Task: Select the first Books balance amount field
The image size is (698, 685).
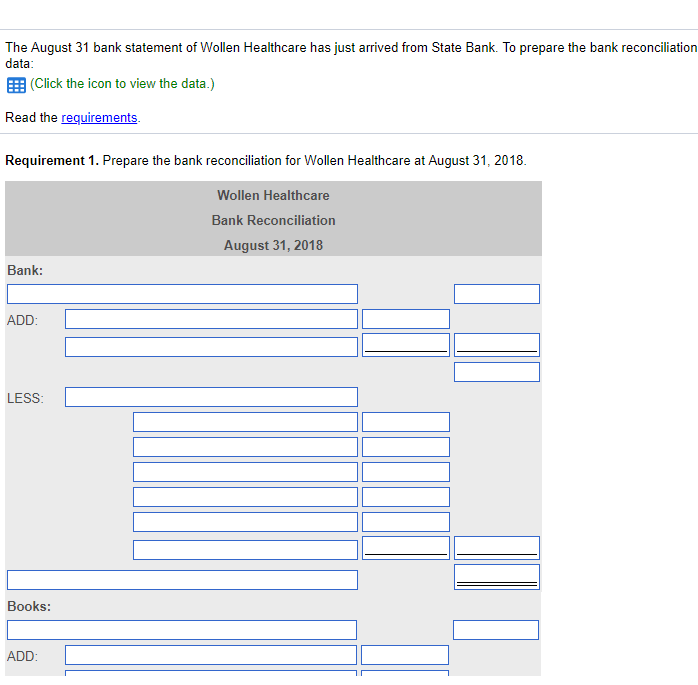Action: point(496,630)
